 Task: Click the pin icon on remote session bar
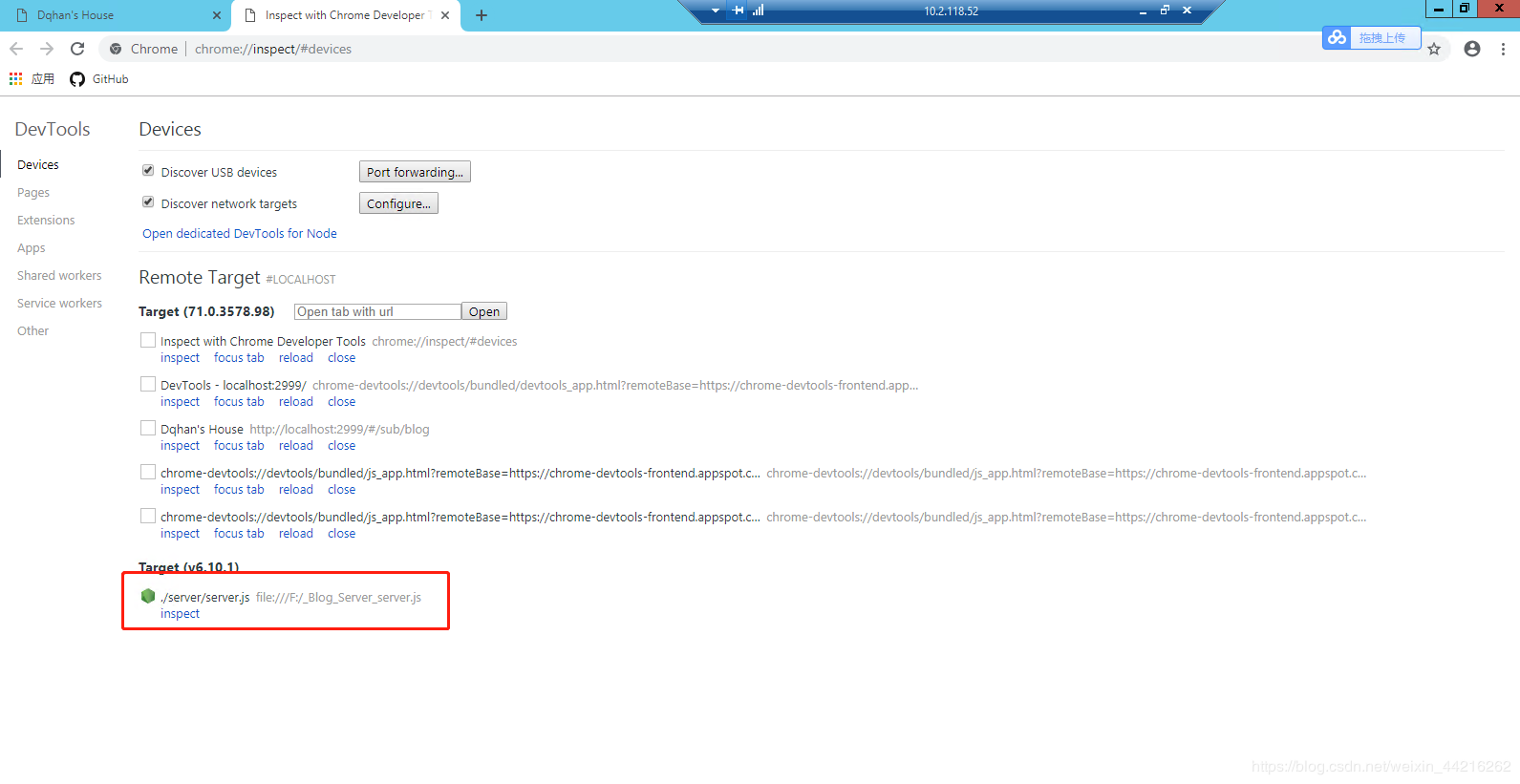coord(738,11)
